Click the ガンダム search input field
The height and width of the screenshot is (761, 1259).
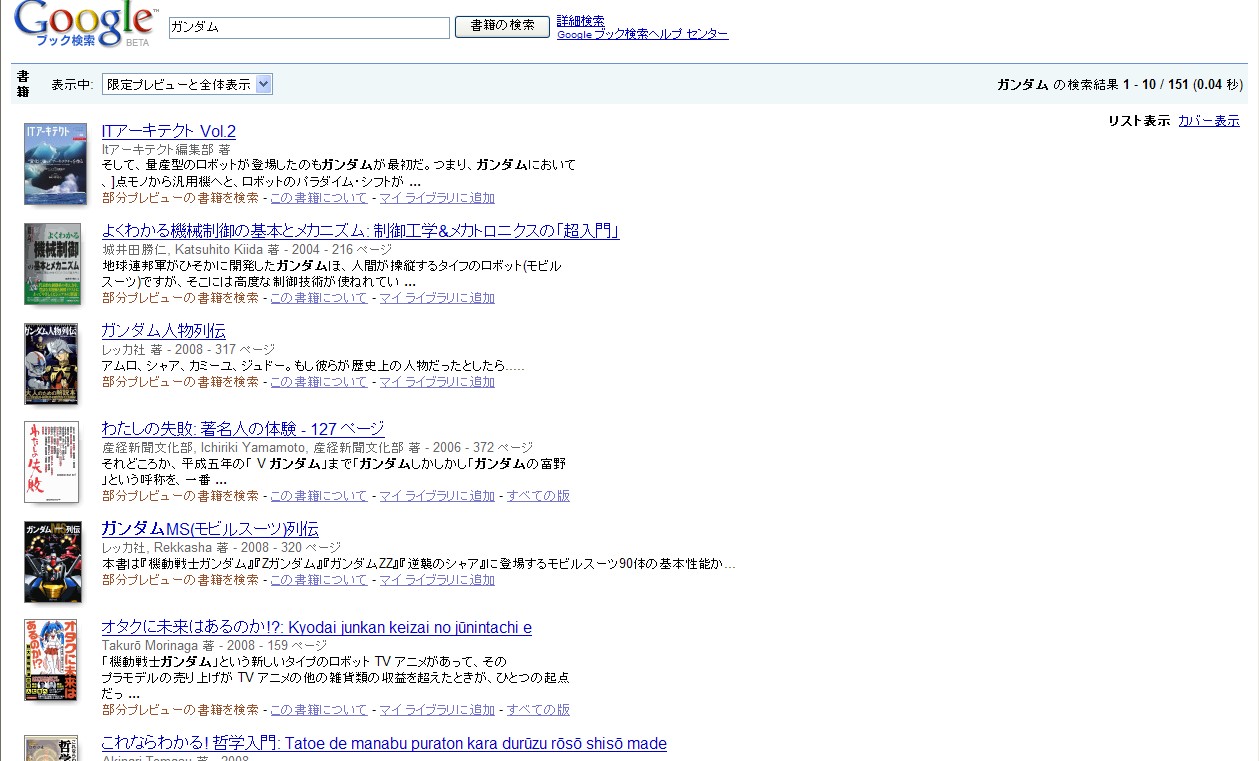309,28
